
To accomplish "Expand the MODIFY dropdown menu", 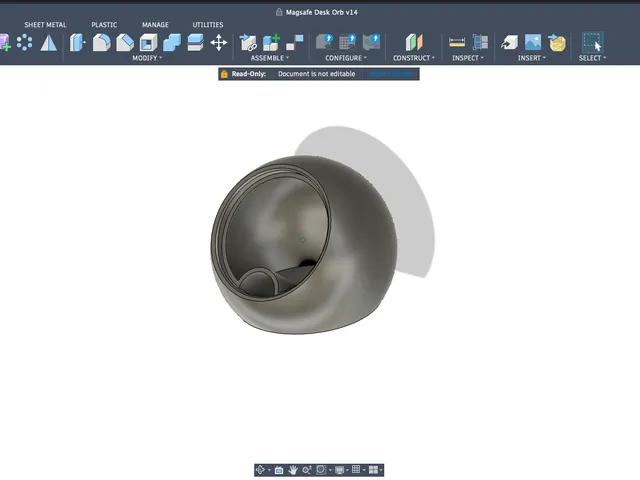I will pyautogui.click(x=147, y=58).
